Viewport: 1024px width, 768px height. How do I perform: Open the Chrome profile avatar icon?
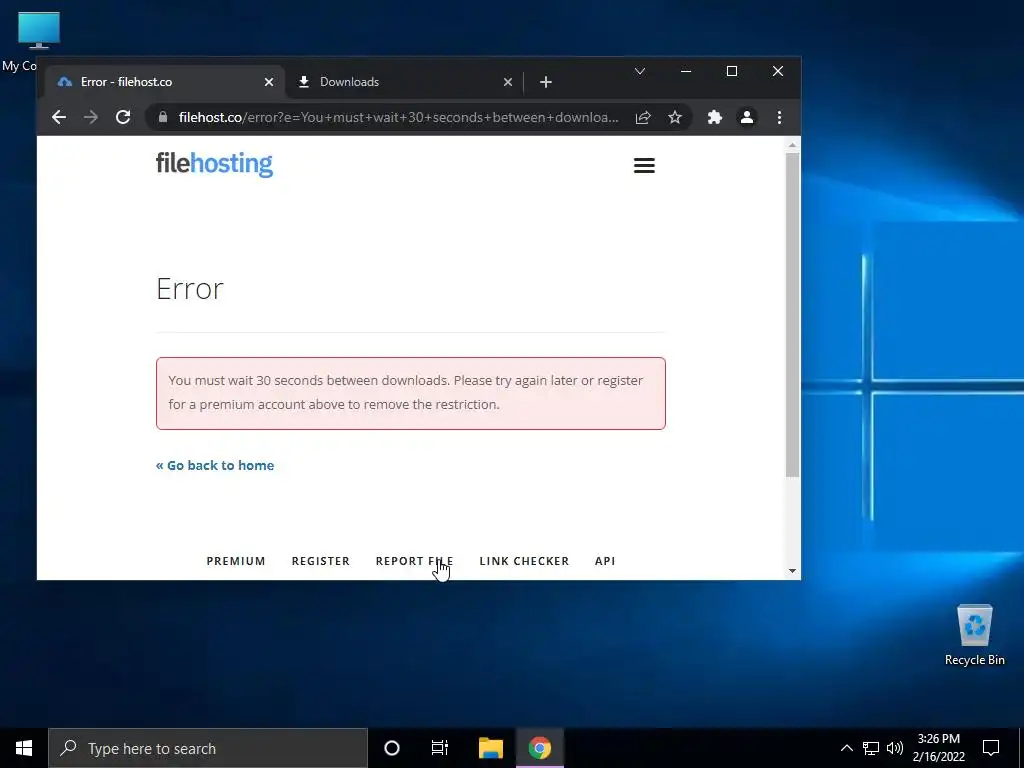[746, 118]
